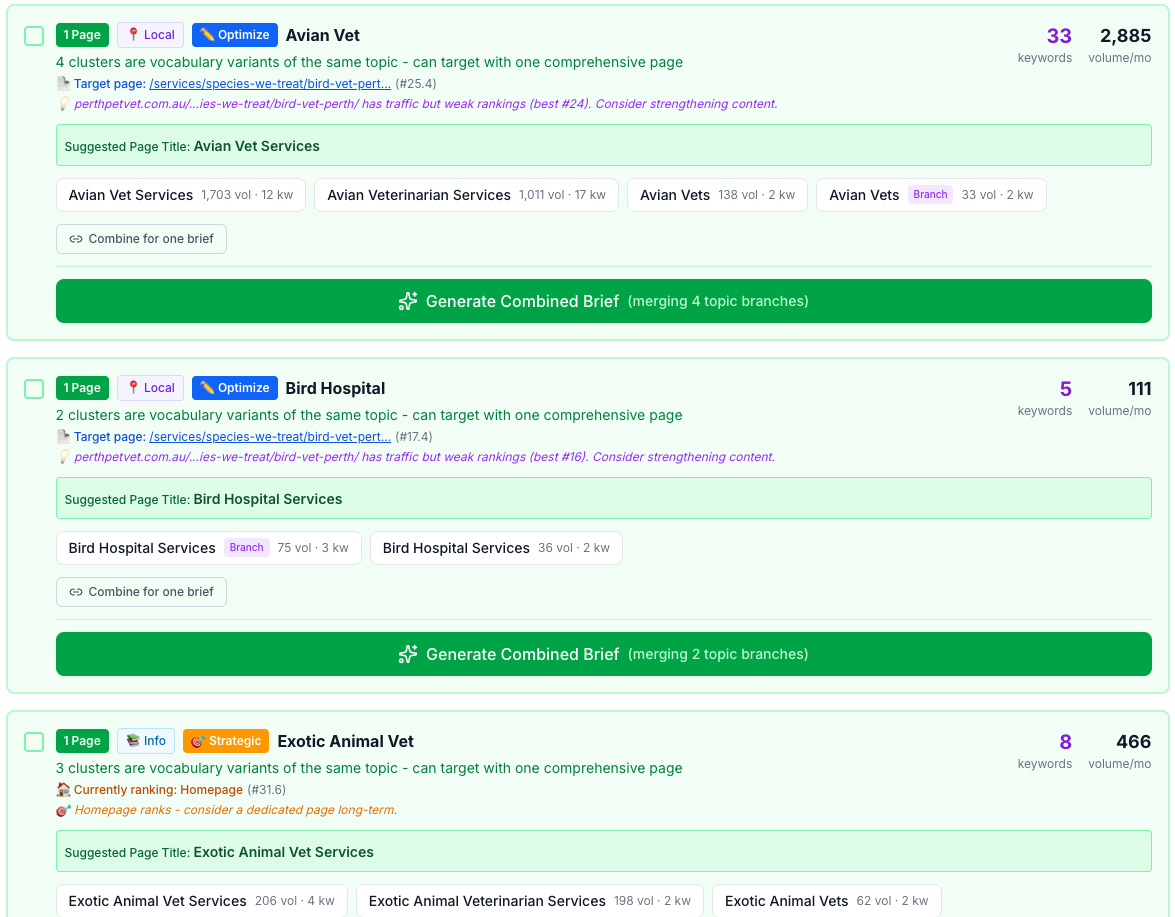Image resolution: width=1175 pixels, height=917 pixels.
Task: Open the bird-vet-perth target page link
Action: [269, 83]
